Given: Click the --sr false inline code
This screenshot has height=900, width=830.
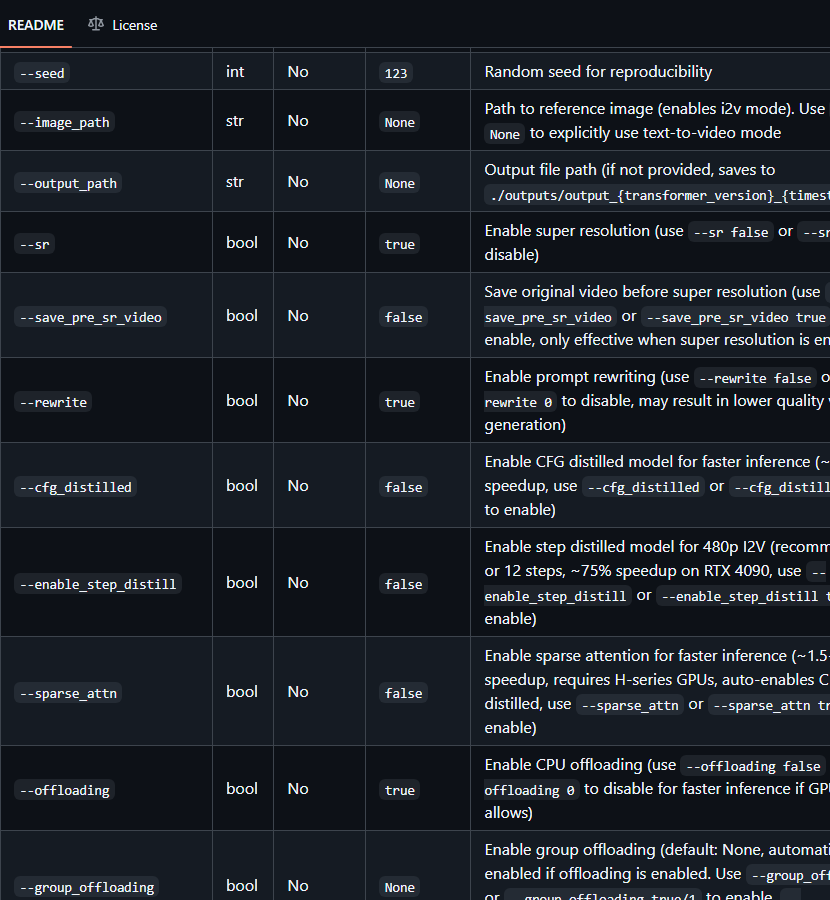Looking at the screenshot, I should 731,232.
